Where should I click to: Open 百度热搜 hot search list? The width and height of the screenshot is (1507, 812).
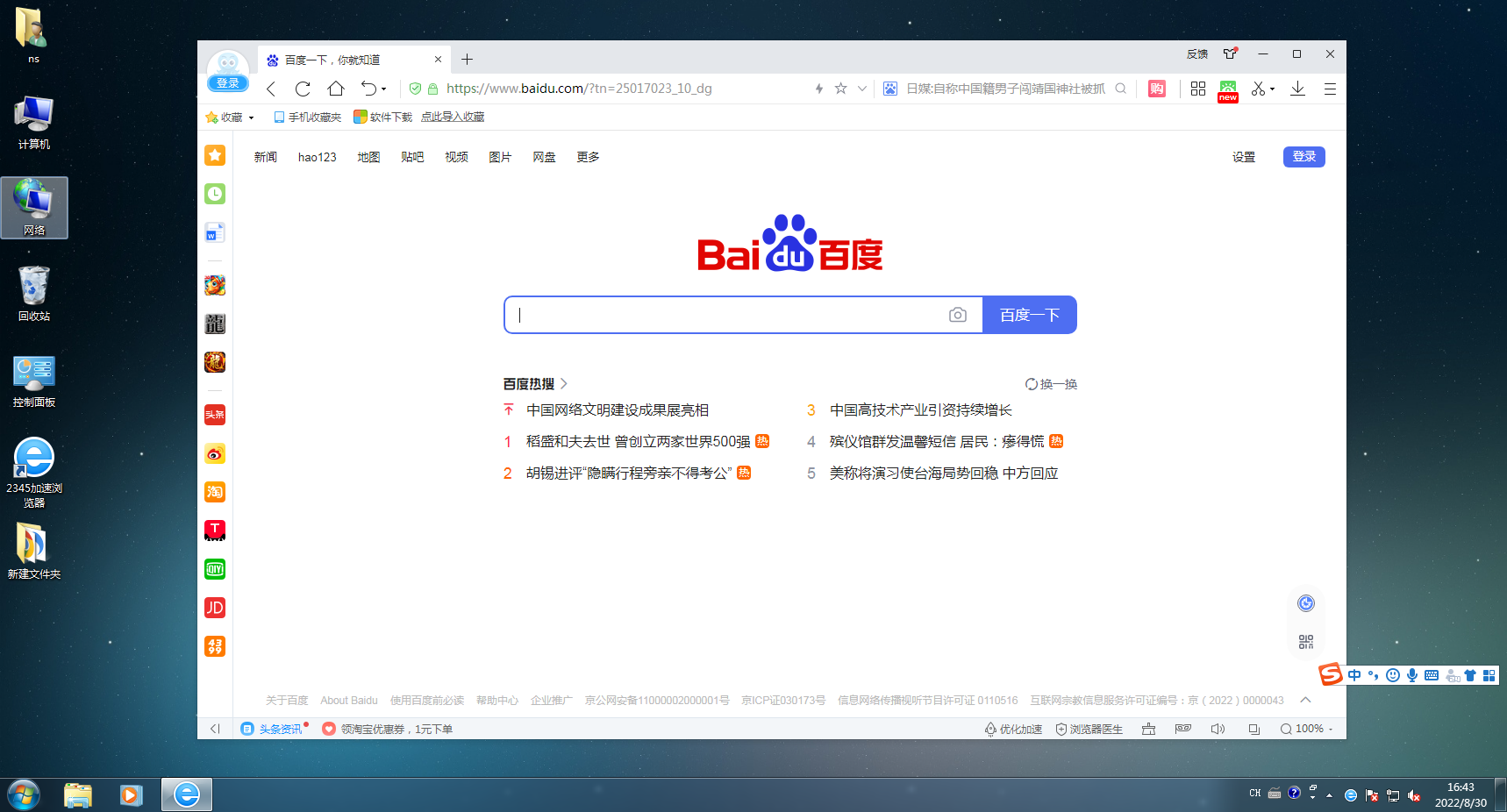(535, 384)
